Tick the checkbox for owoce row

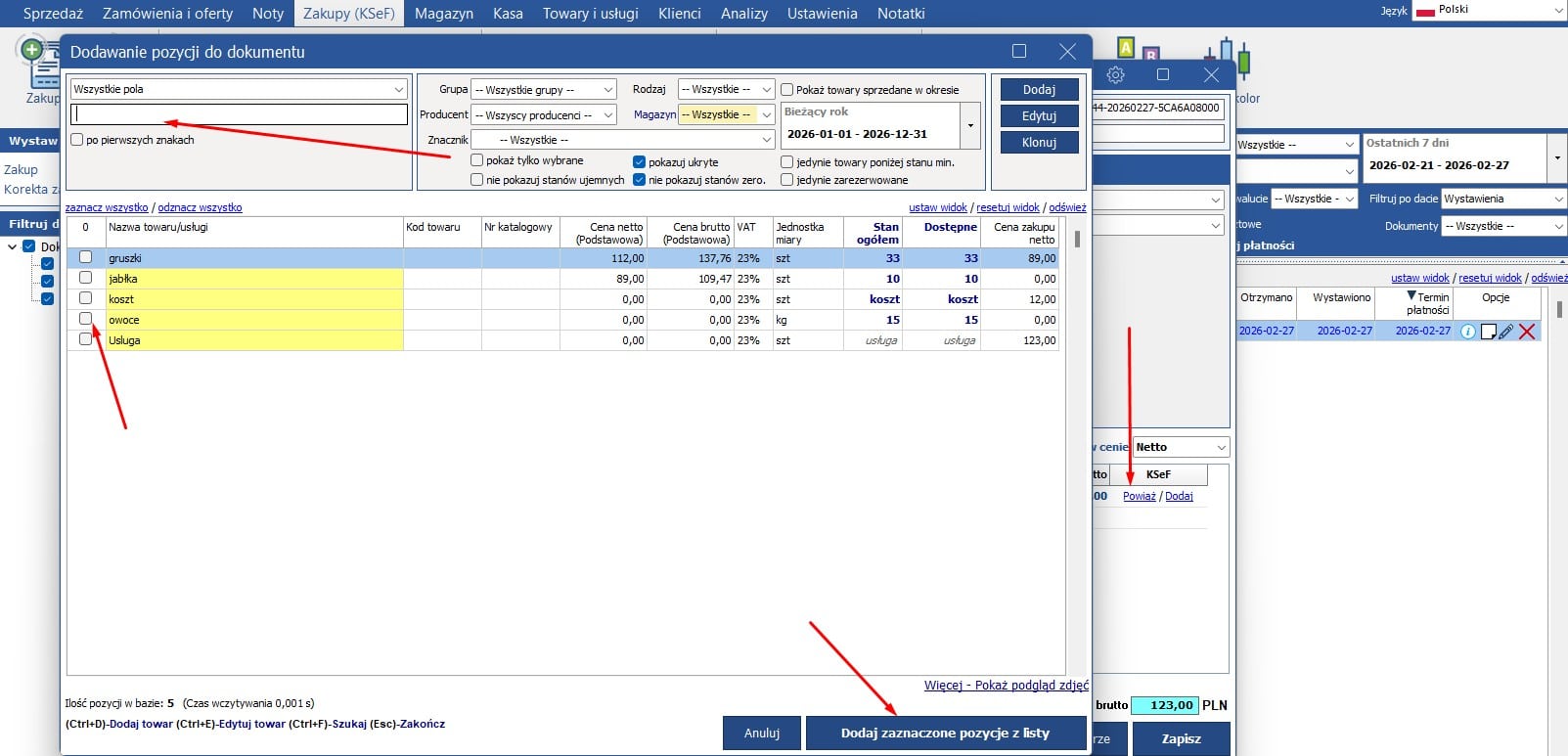tap(86, 319)
